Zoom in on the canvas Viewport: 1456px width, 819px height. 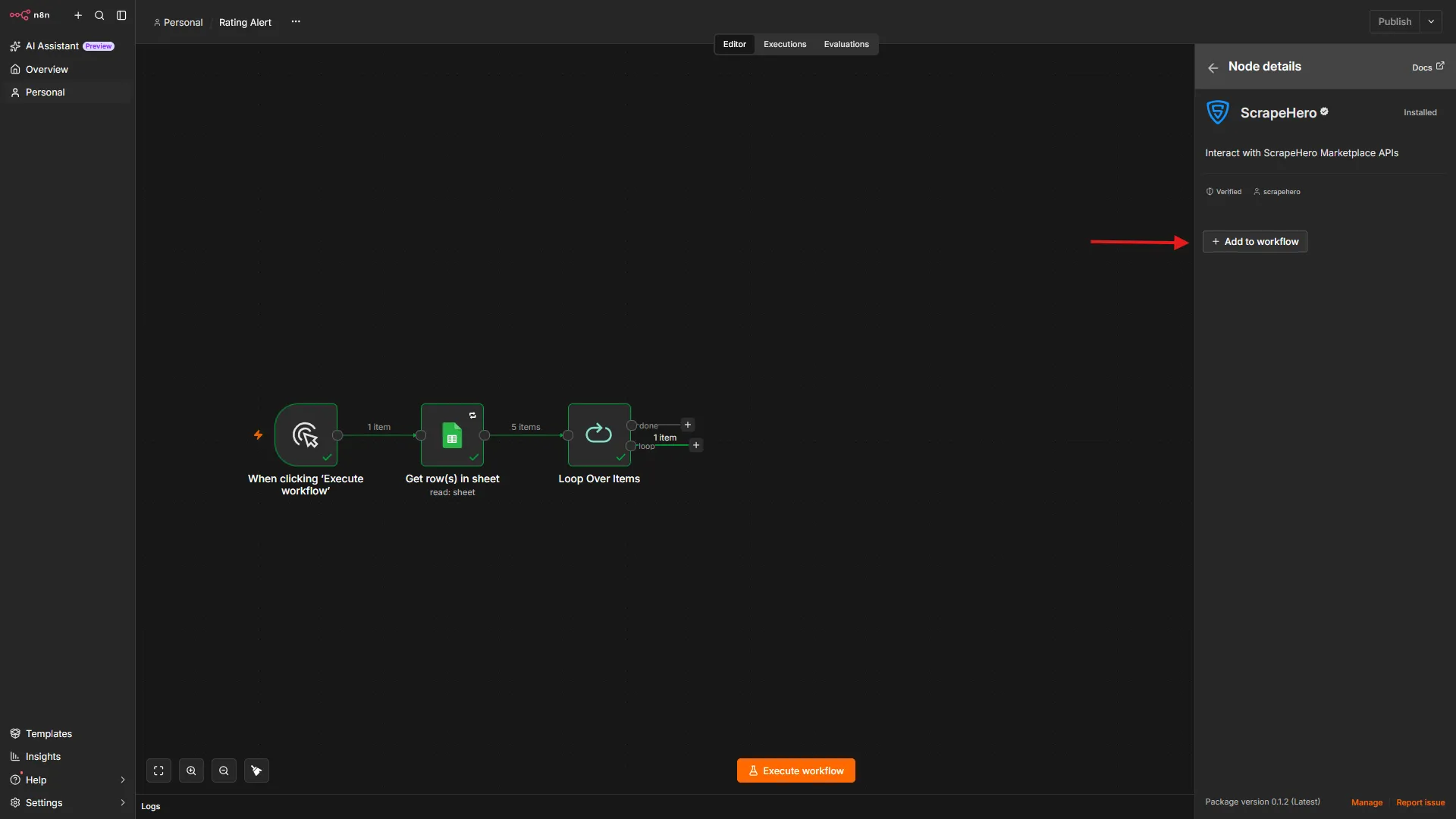pos(191,770)
